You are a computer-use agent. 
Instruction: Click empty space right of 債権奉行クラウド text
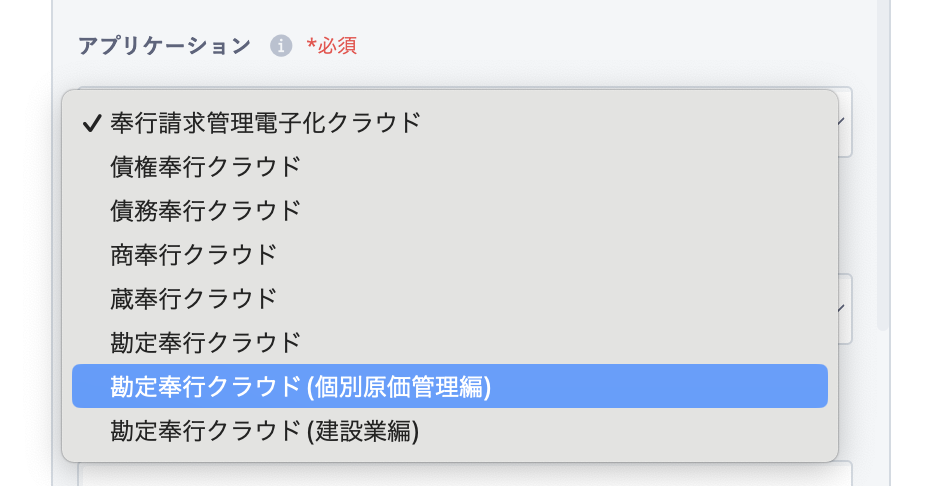coord(562,167)
